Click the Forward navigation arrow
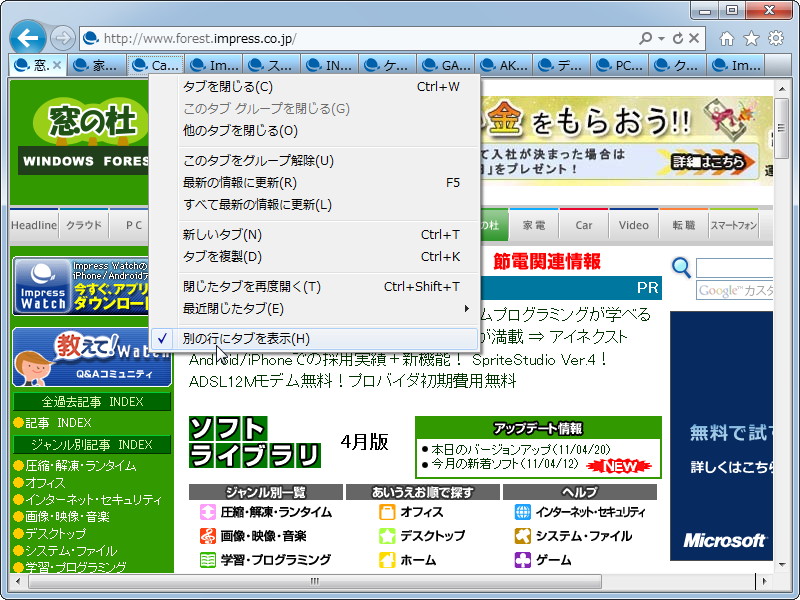This screenshot has height=600, width=800. click(63, 38)
